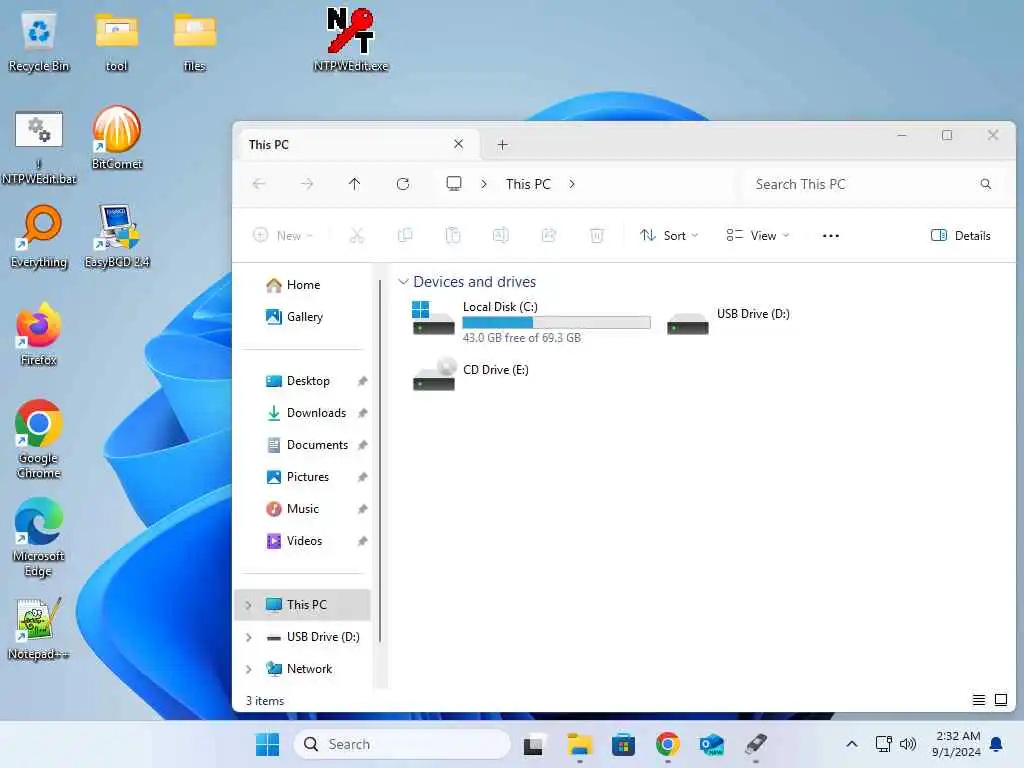Open Recycle Bin on desktop
Viewport: 1024px width, 768px height.
pyautogui.click(x=39, y=40)
